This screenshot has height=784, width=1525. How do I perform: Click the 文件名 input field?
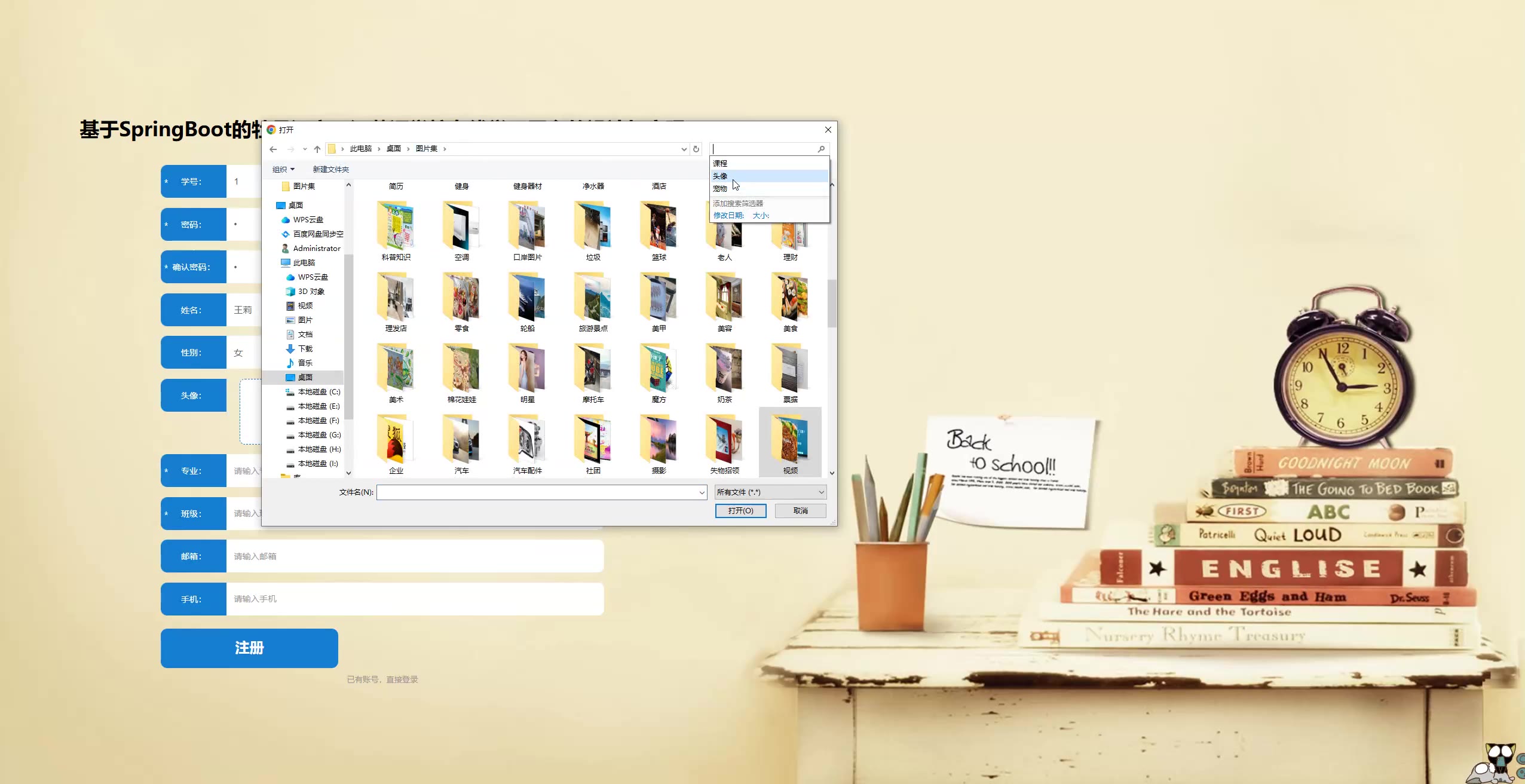pos(538,492)
